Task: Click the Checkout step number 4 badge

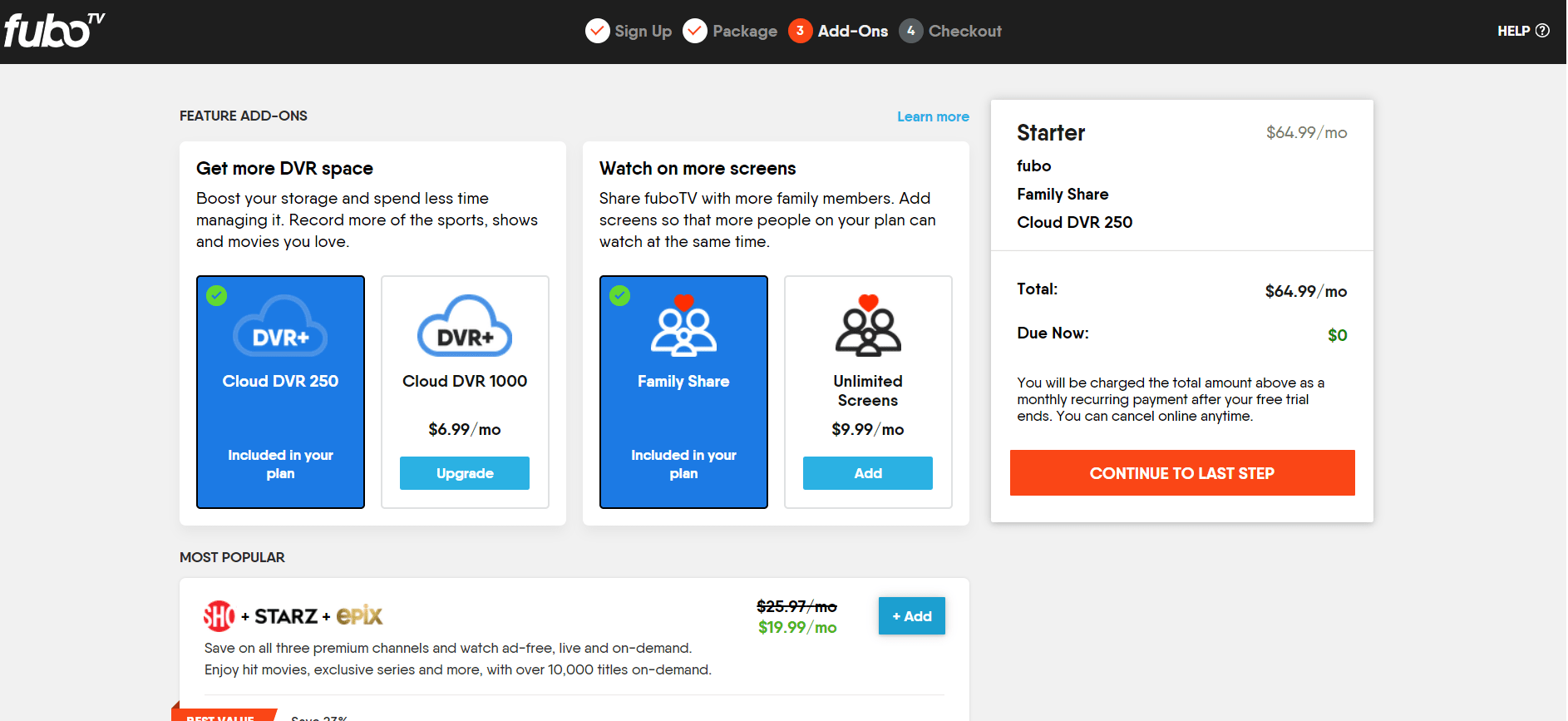Action: pyautogui.click(x=911, y=31)
